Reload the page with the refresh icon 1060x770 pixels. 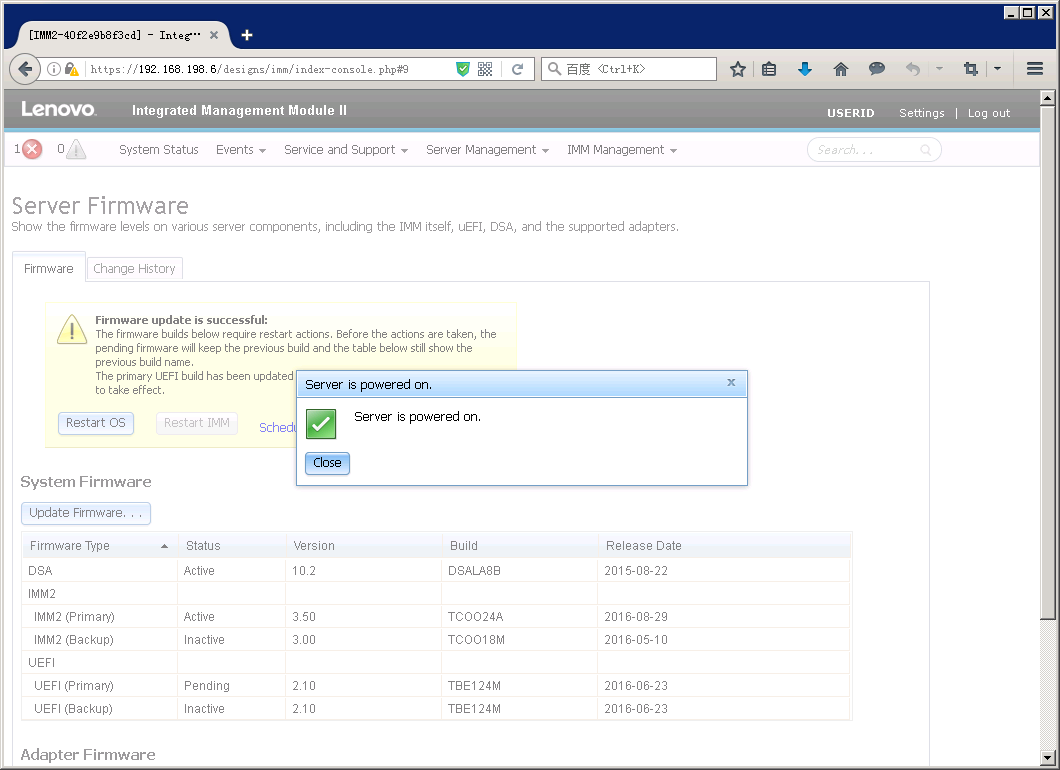point(518,69)
